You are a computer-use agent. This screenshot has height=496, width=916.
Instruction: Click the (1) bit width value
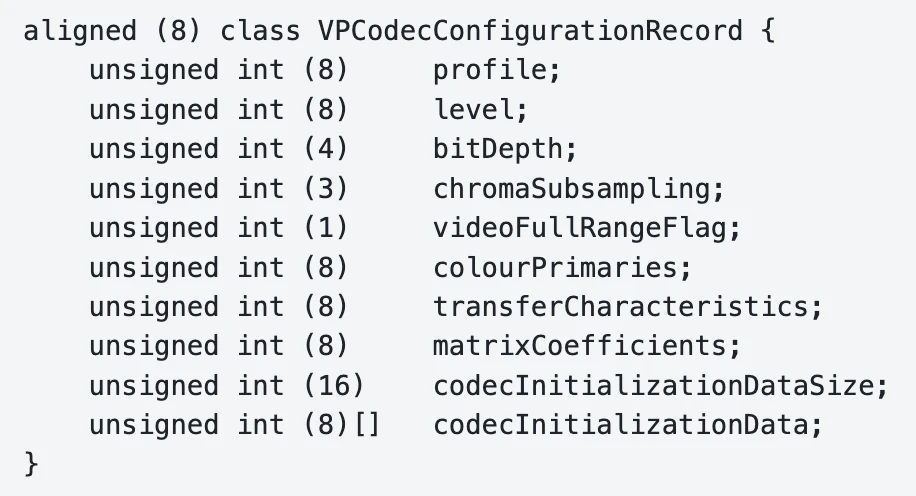coord(325,228)
